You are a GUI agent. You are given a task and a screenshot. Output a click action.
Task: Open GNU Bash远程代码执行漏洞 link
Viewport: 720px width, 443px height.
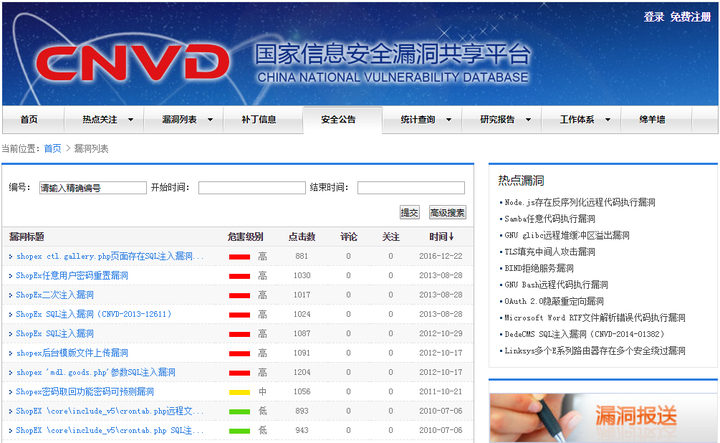coord(556,285)
